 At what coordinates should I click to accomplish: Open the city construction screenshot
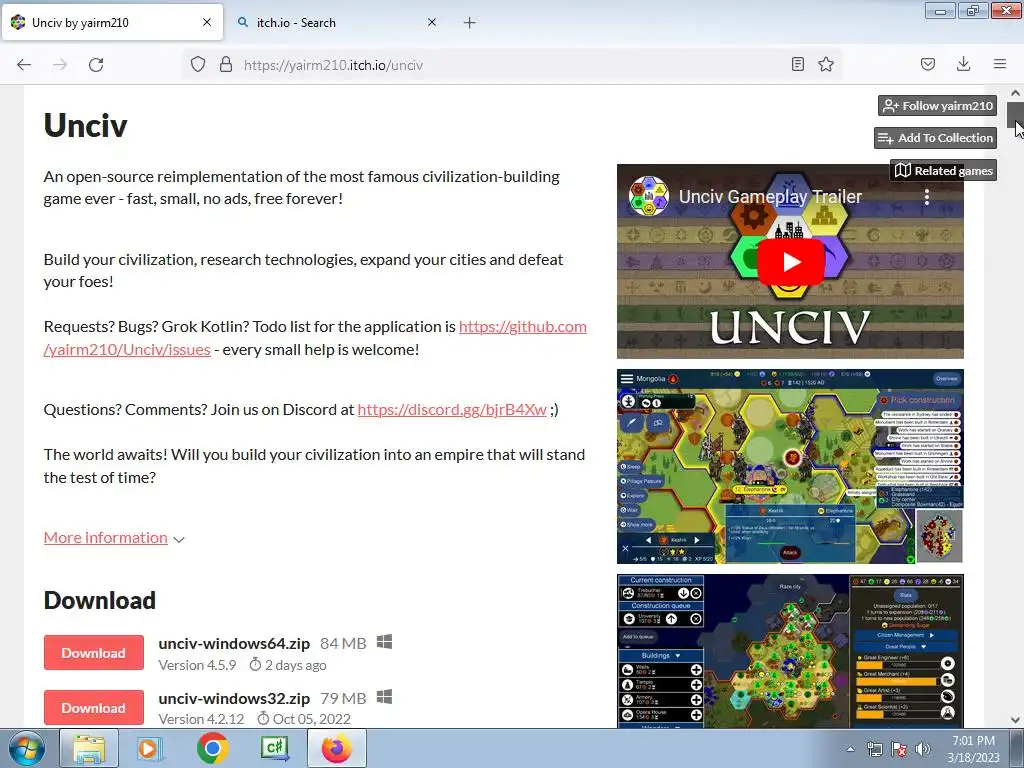click(x=790, y=651)
